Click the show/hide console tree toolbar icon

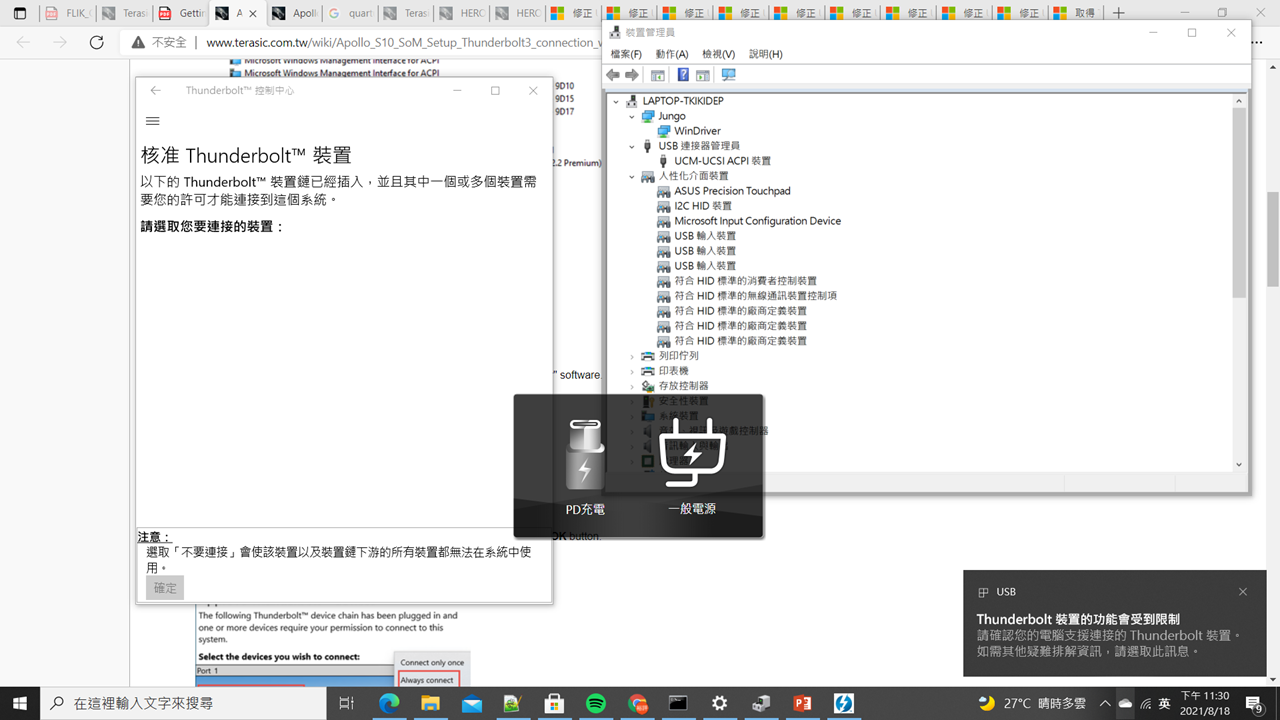point(658,75)
